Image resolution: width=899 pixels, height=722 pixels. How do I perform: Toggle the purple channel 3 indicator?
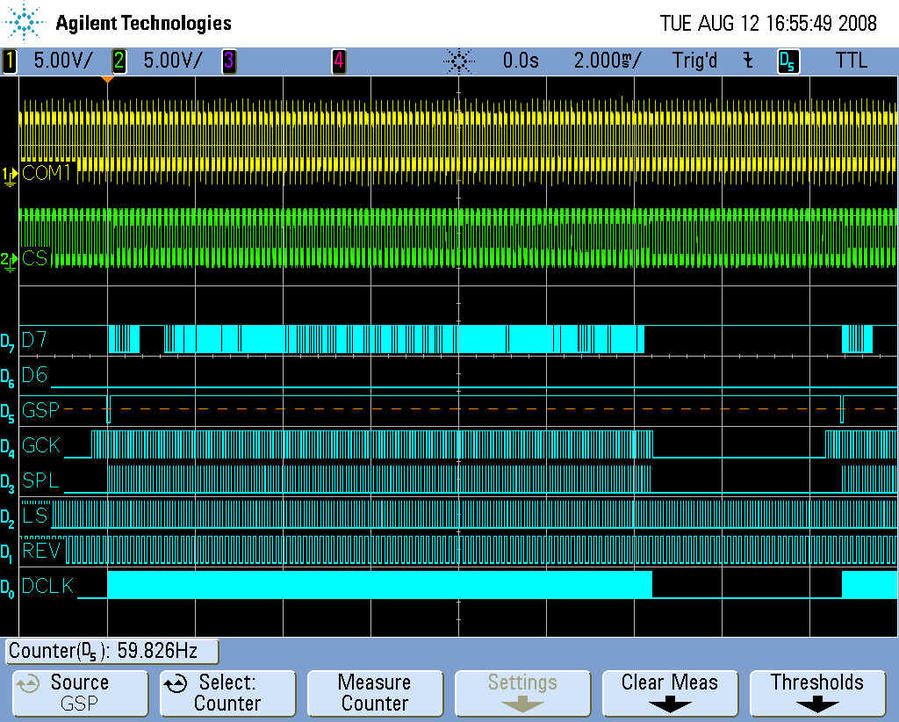pyautogui.click(x=229, y=61)
